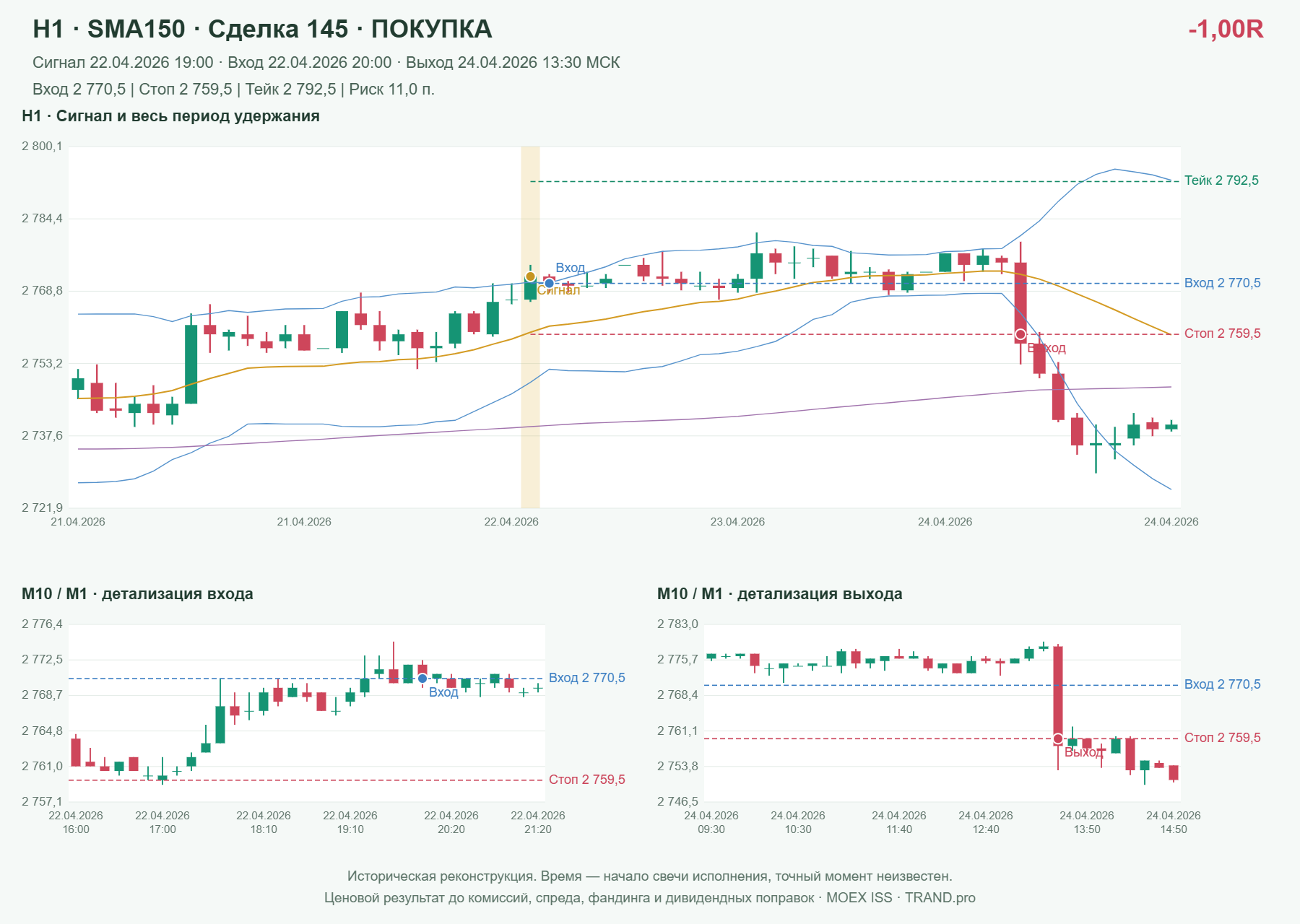Click the Вход 2 770,5 label in entry detail chart
Image resolution: width=1300 pixels, height=924 pixels.
tap(586, 678)
